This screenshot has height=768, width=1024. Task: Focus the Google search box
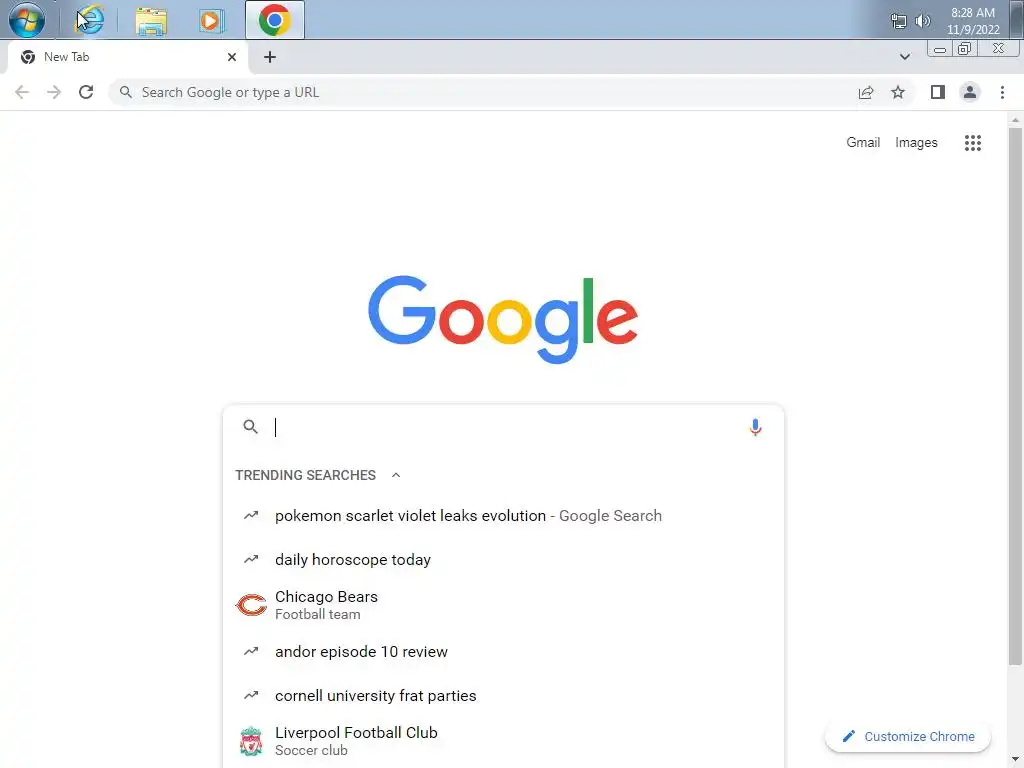tap(503, 427)
